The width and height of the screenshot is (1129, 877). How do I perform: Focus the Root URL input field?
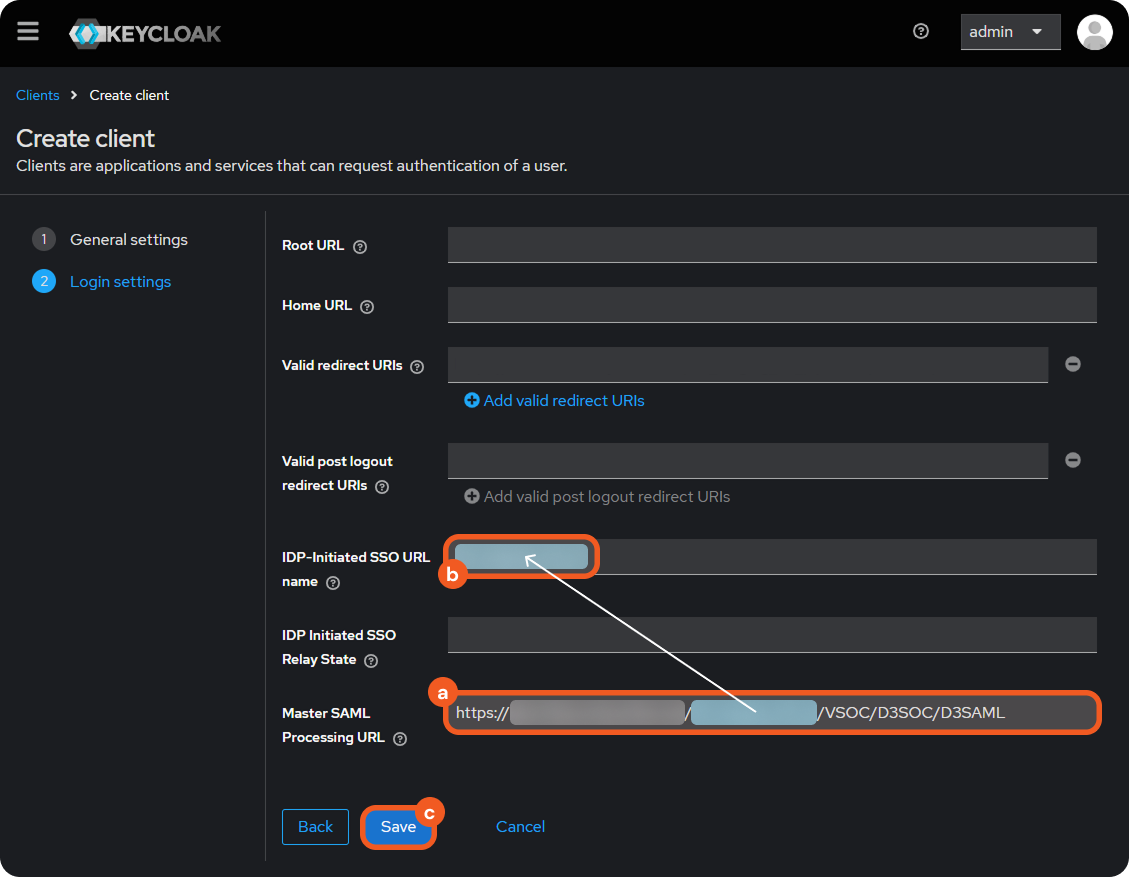pyautogui.click(x=772, y=245)
